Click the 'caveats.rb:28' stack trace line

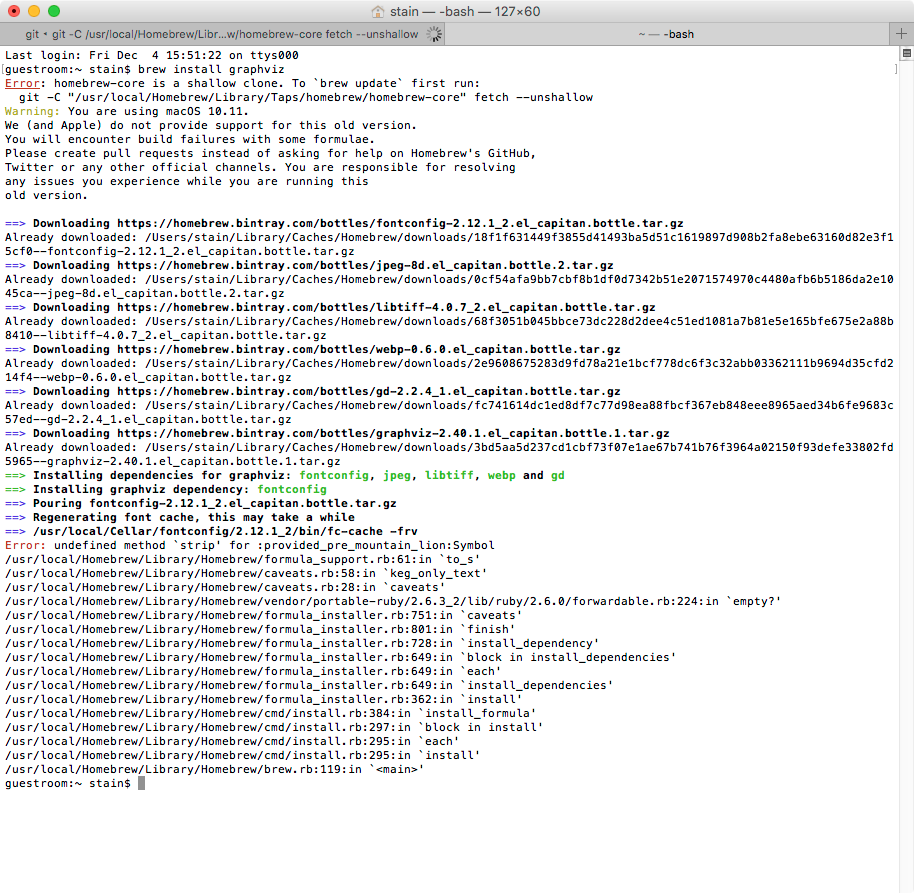tap(225, 587)
